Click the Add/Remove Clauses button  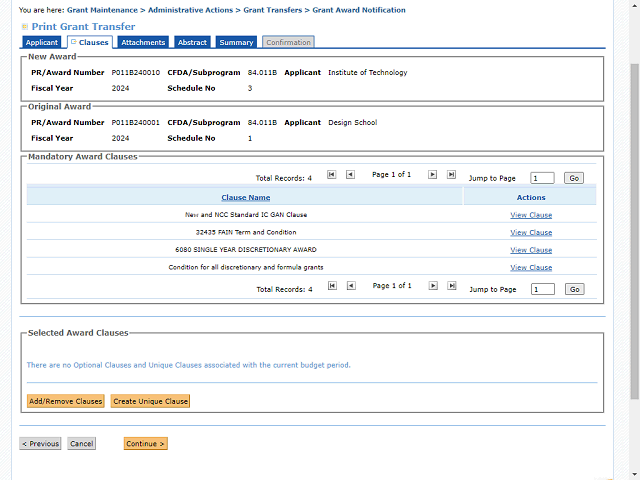(x=66, y=401)
